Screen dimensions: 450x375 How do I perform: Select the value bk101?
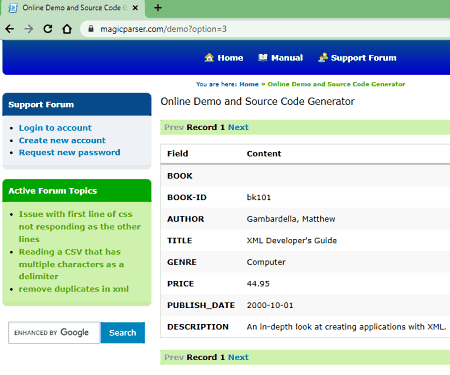(x=259, y=197)
